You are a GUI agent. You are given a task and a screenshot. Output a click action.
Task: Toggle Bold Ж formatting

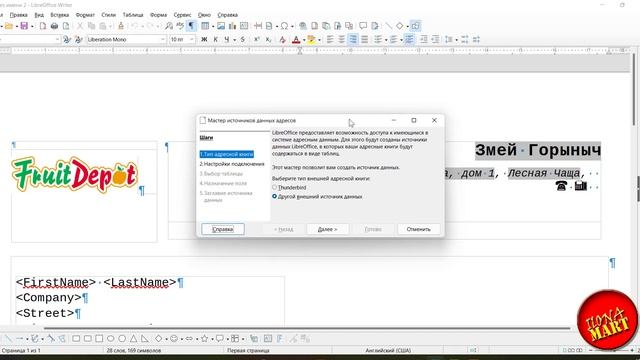(x=204, y=40)
